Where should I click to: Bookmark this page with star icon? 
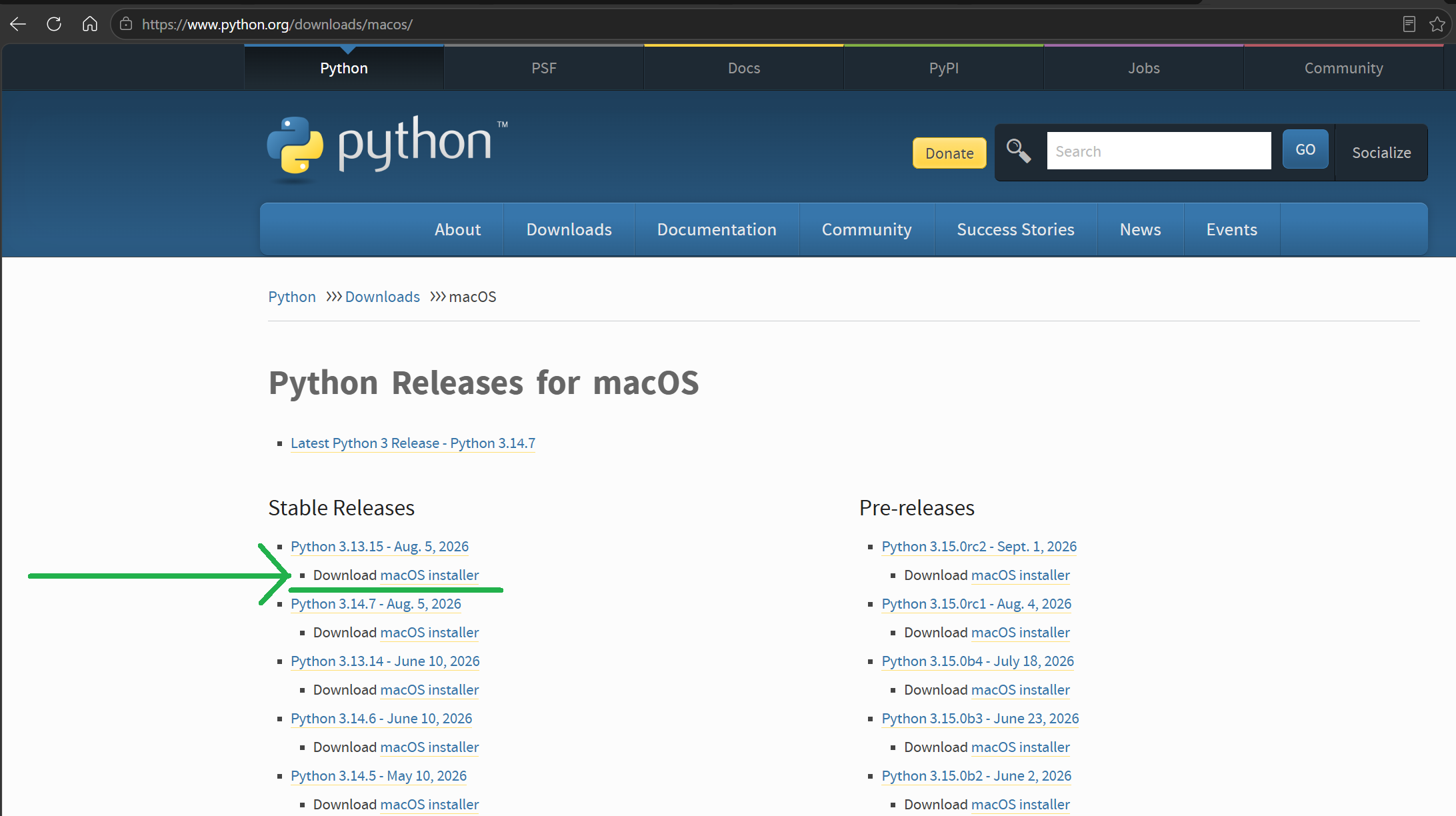[x=1437, y=25]
